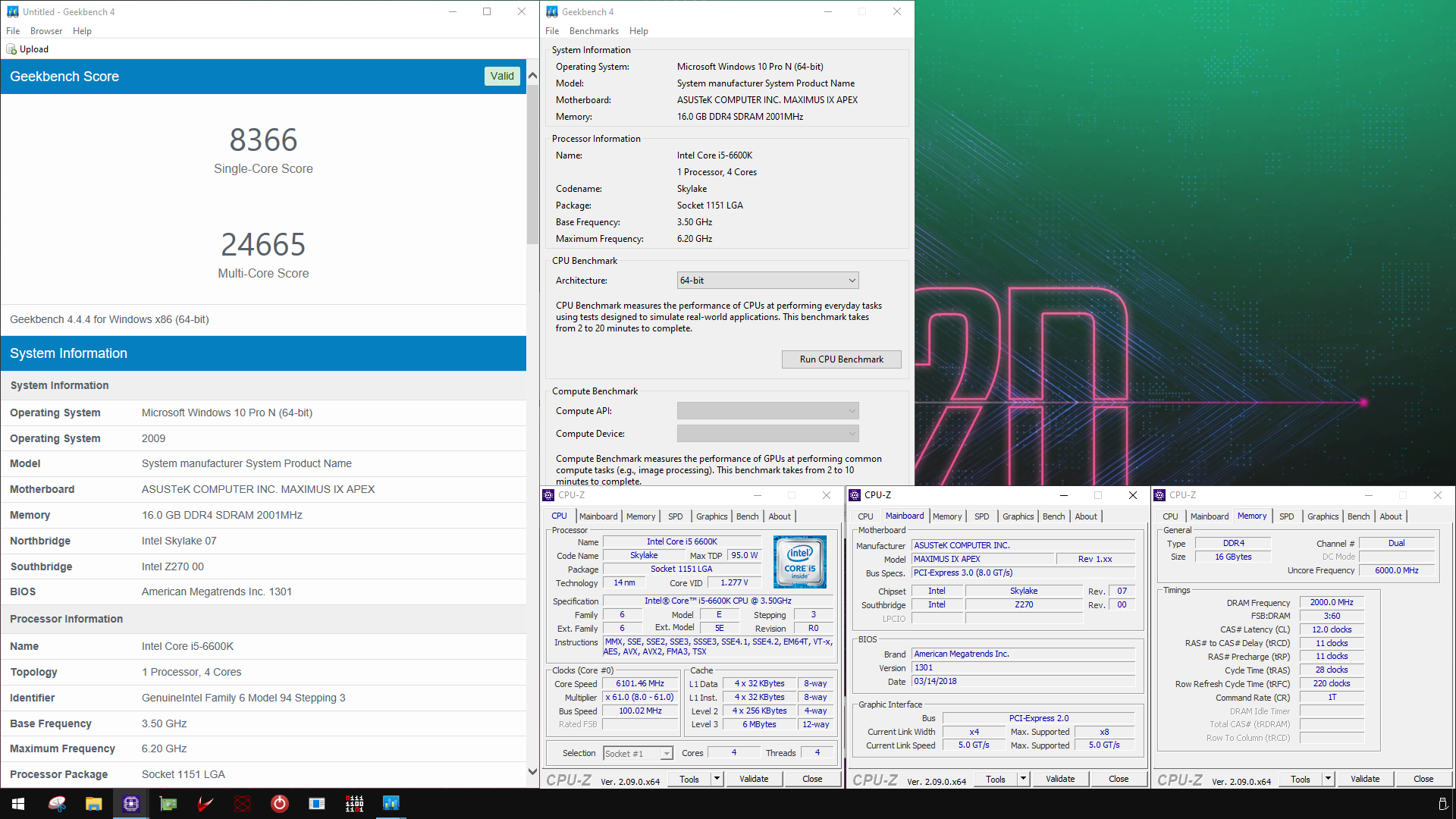Click the Motherboard MAXIMUS IX APEX model field
Screen dimensions: 1456x819
(x=984, y=559)
